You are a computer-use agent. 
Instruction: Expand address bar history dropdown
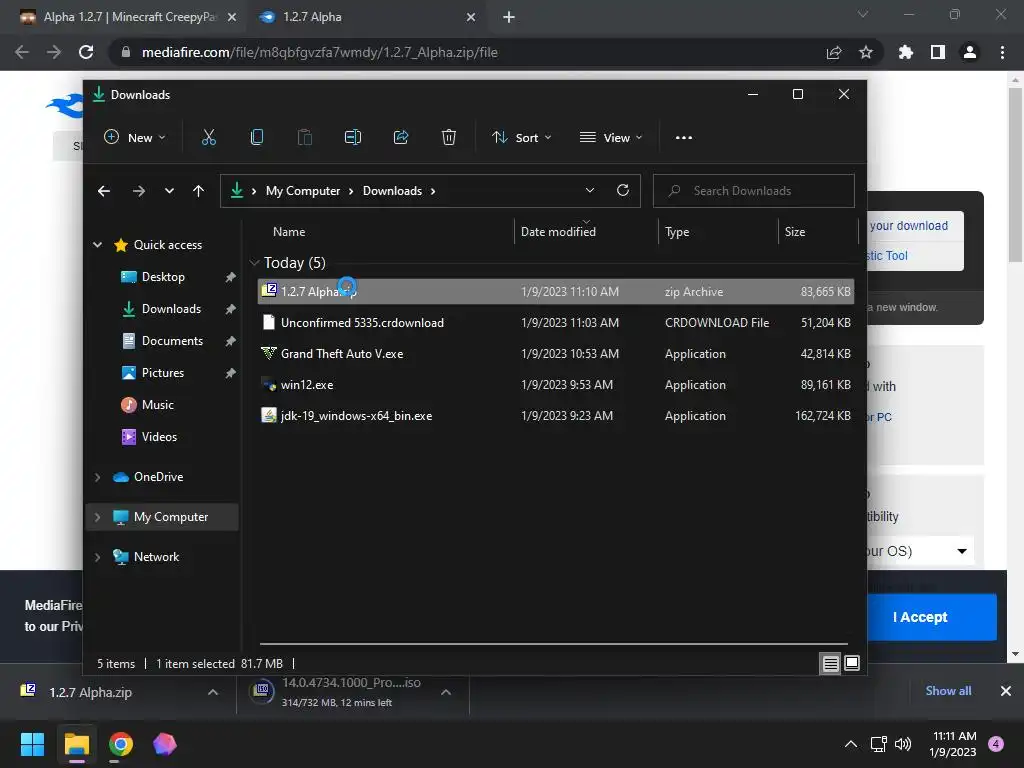pyautogui.click(x=590, y=190)
